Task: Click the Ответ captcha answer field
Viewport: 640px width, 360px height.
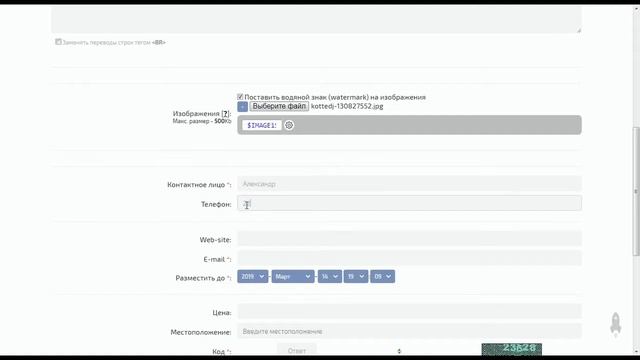Action: (297, 350)
